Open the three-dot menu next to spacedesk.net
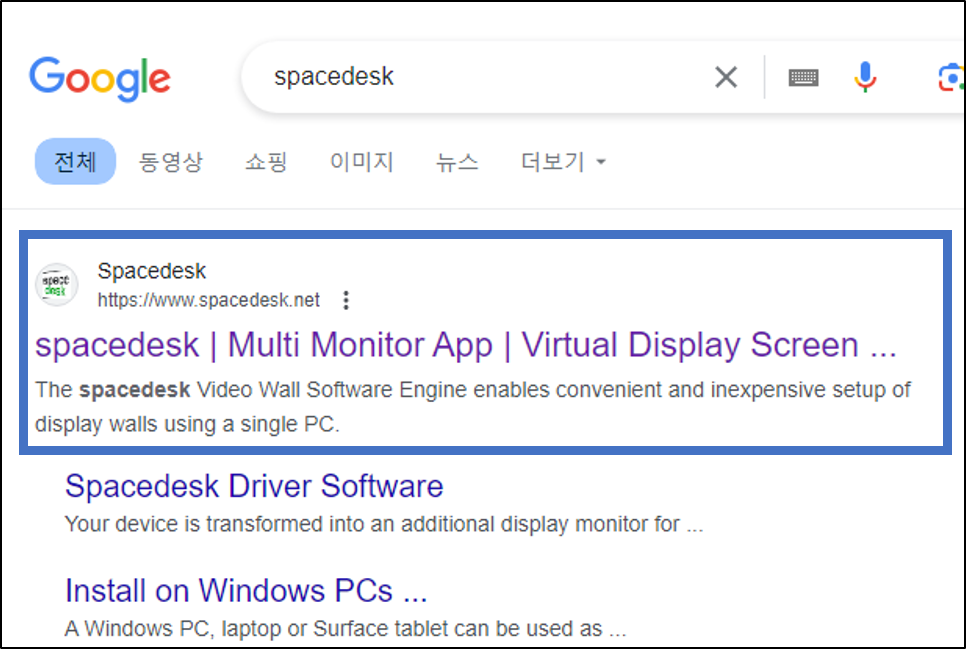The image size is (966, 649). [x=345, y=299]
